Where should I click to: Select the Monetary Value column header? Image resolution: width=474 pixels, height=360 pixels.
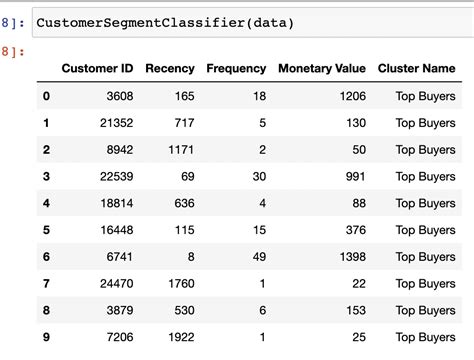[322, 68]
